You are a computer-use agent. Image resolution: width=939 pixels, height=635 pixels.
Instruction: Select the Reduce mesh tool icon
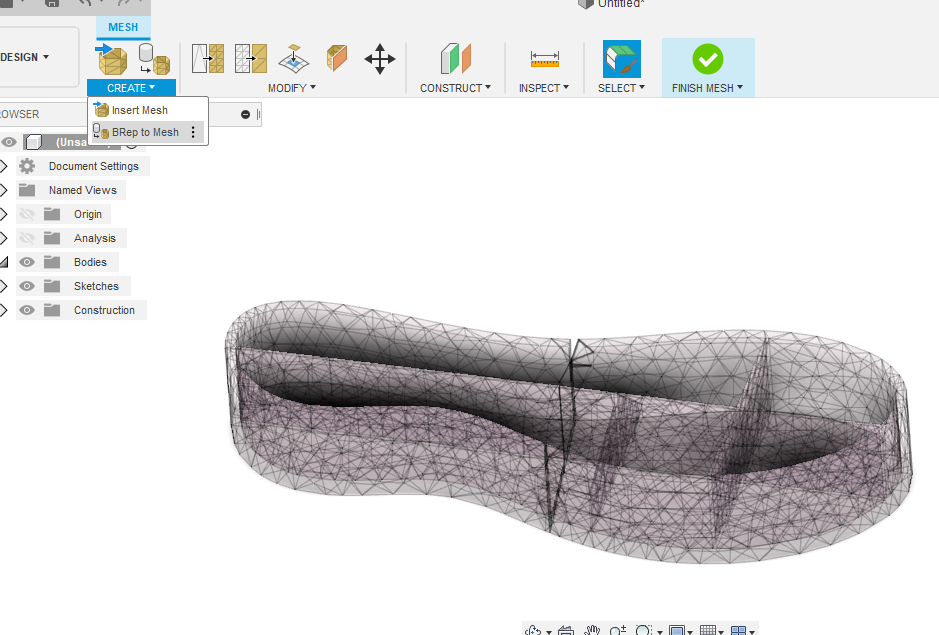tap(250, 59)
